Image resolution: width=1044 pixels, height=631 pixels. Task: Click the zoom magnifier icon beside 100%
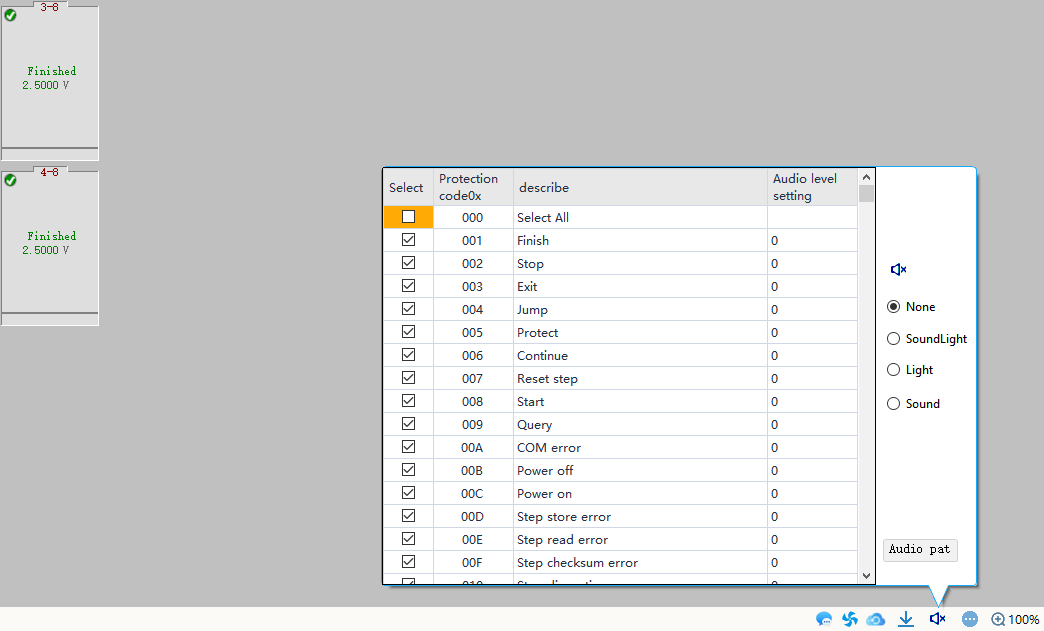pos(997,619)
